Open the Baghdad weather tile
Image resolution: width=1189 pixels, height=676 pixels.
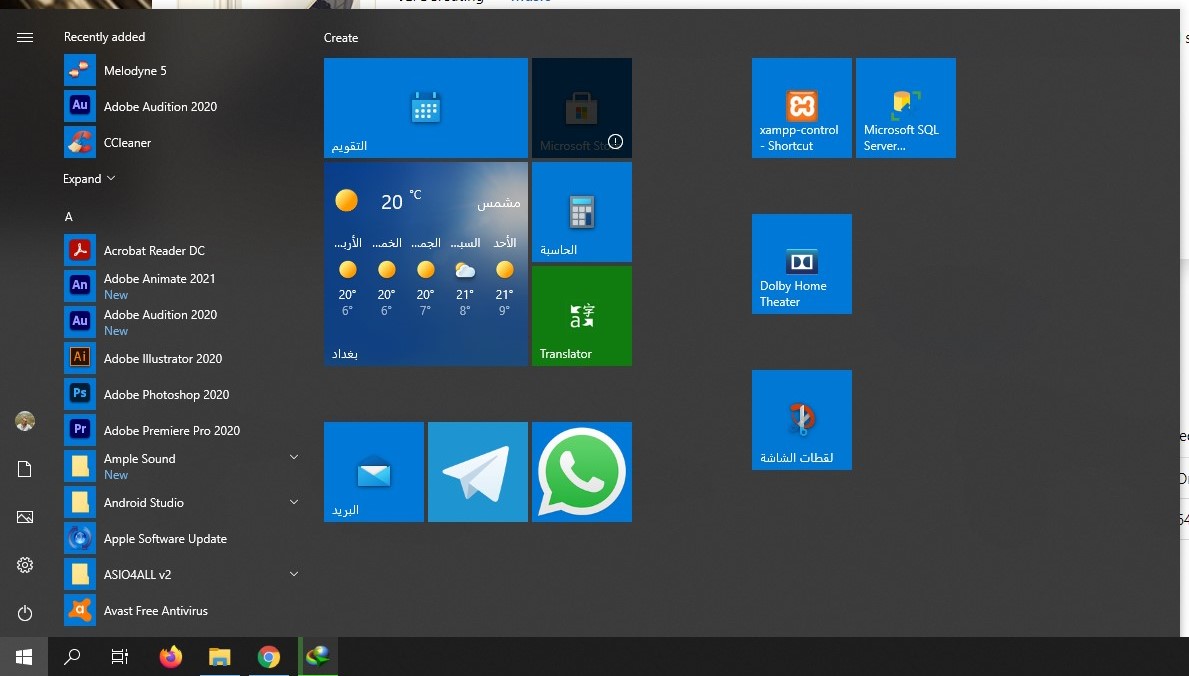[425, 264]
